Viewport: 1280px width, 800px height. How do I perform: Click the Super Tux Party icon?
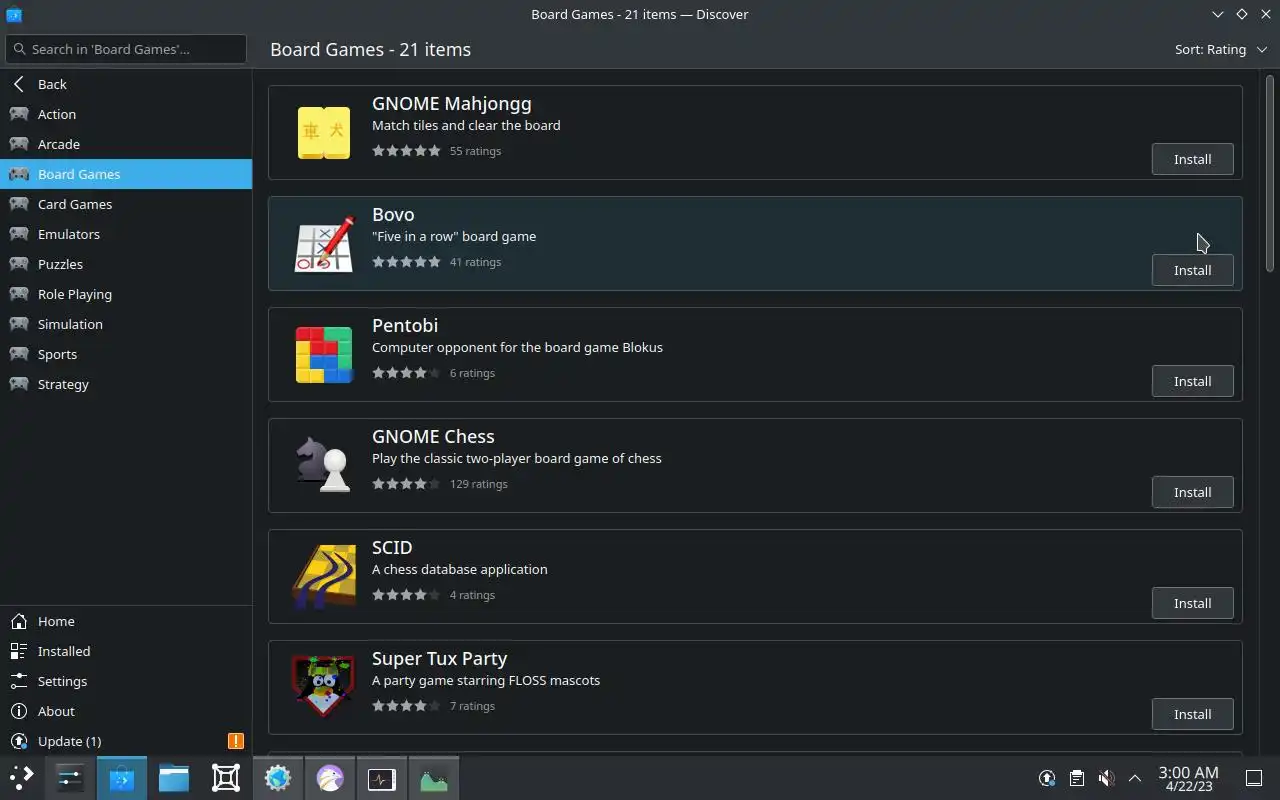pos(324,688)
